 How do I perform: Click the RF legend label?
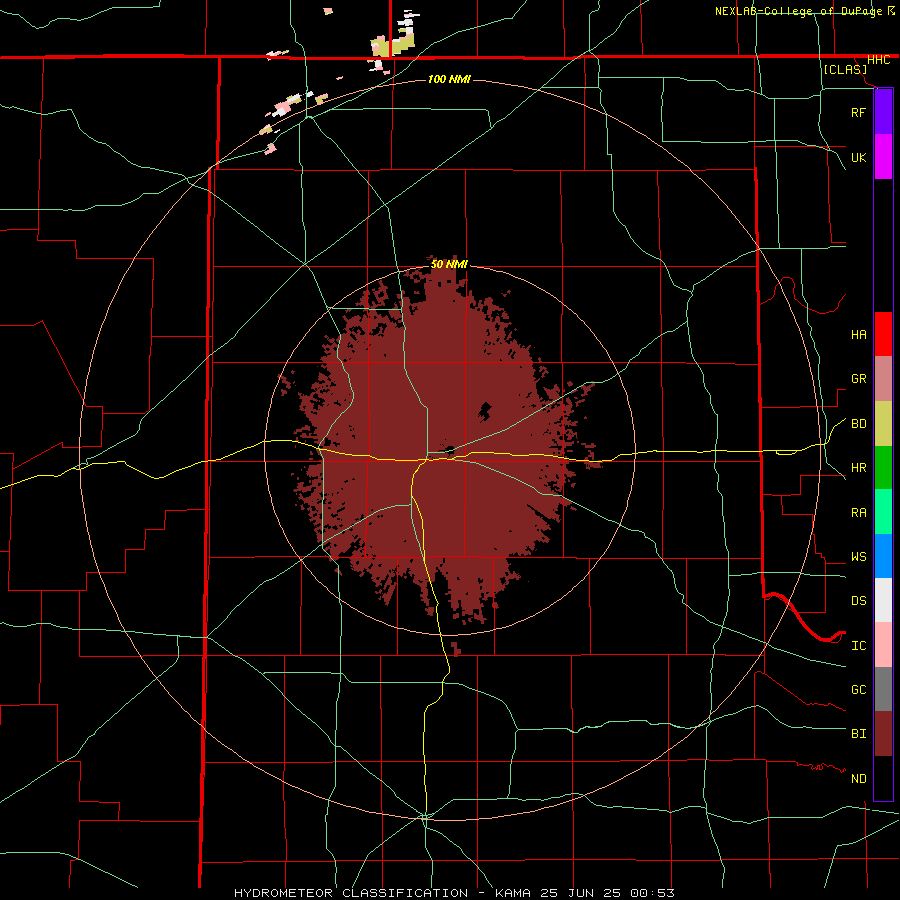[x=858, y=112]
